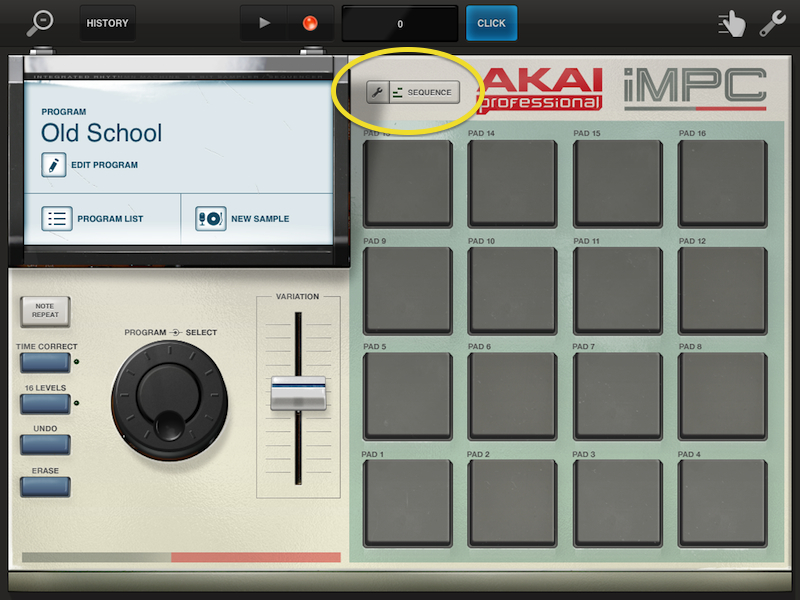Choose NEW SAMPLE label

click(260, 219)
